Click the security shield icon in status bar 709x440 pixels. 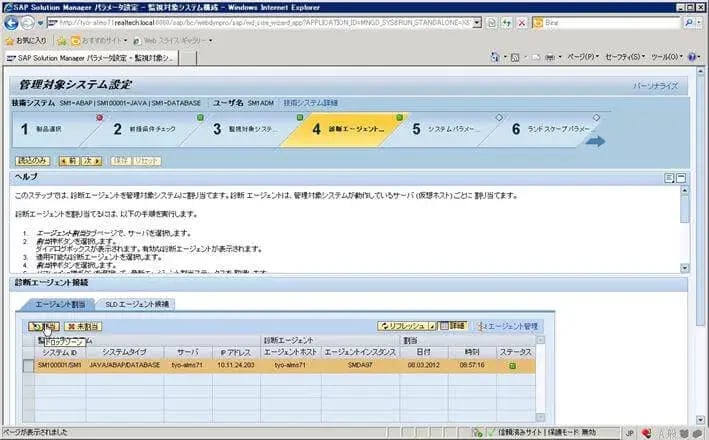click(x=646, y=433)
